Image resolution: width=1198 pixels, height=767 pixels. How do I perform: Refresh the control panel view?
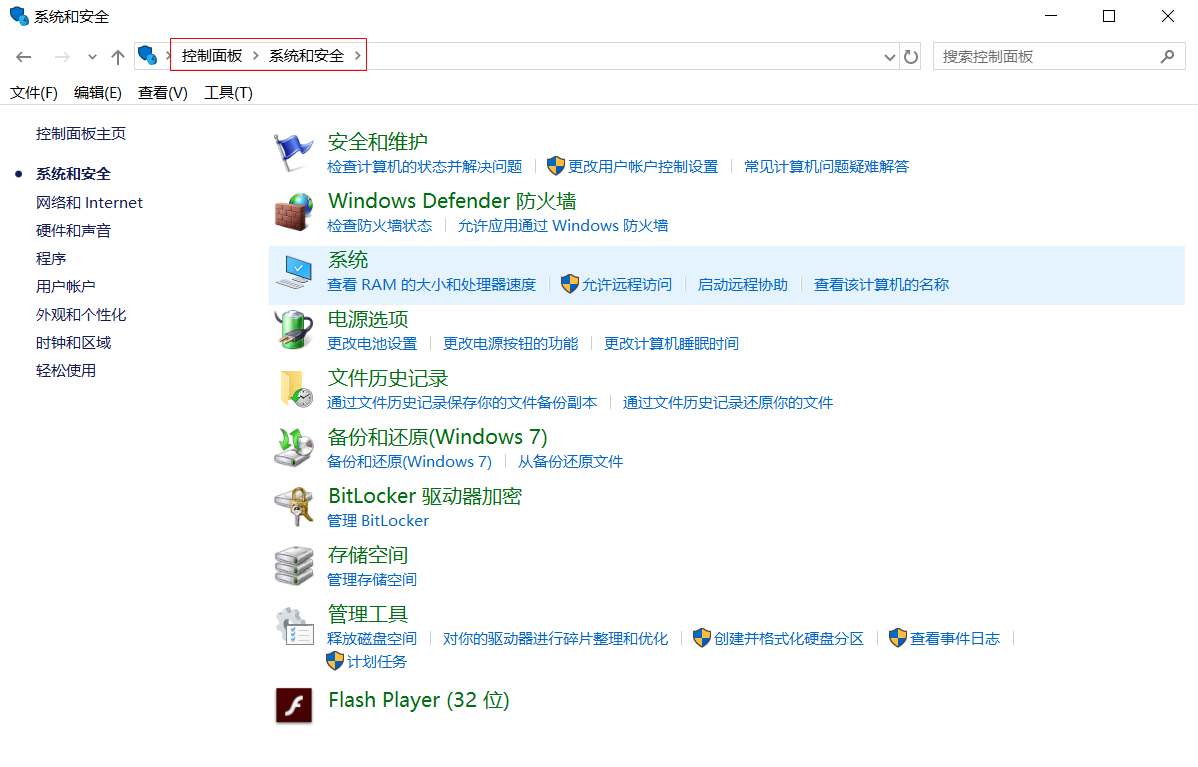911,57
